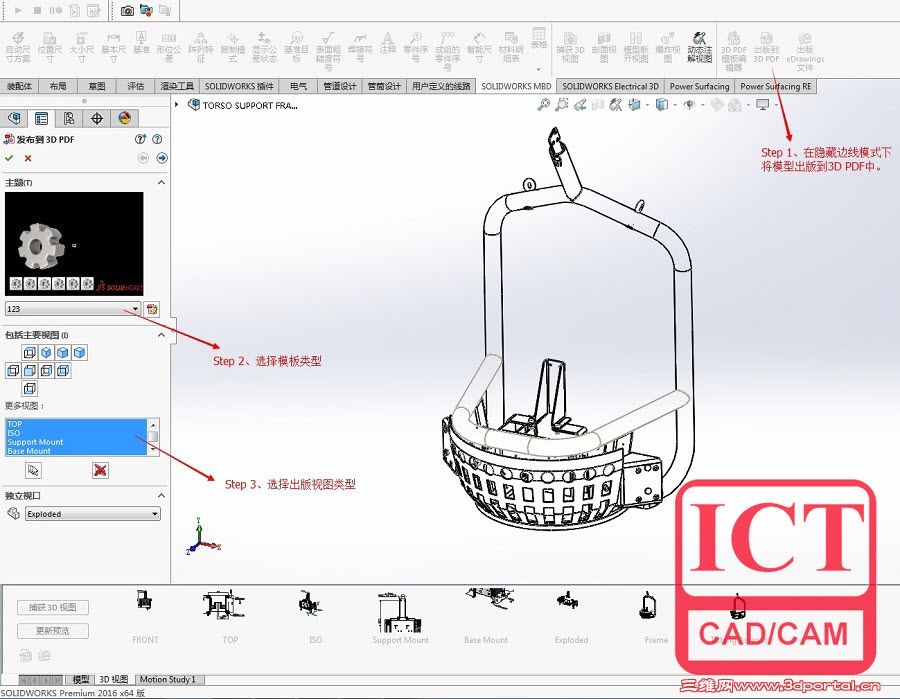This screenshot has height=699, width=900.
Task: Switch to the Power Surfacing tab
Action: point(699,86)
